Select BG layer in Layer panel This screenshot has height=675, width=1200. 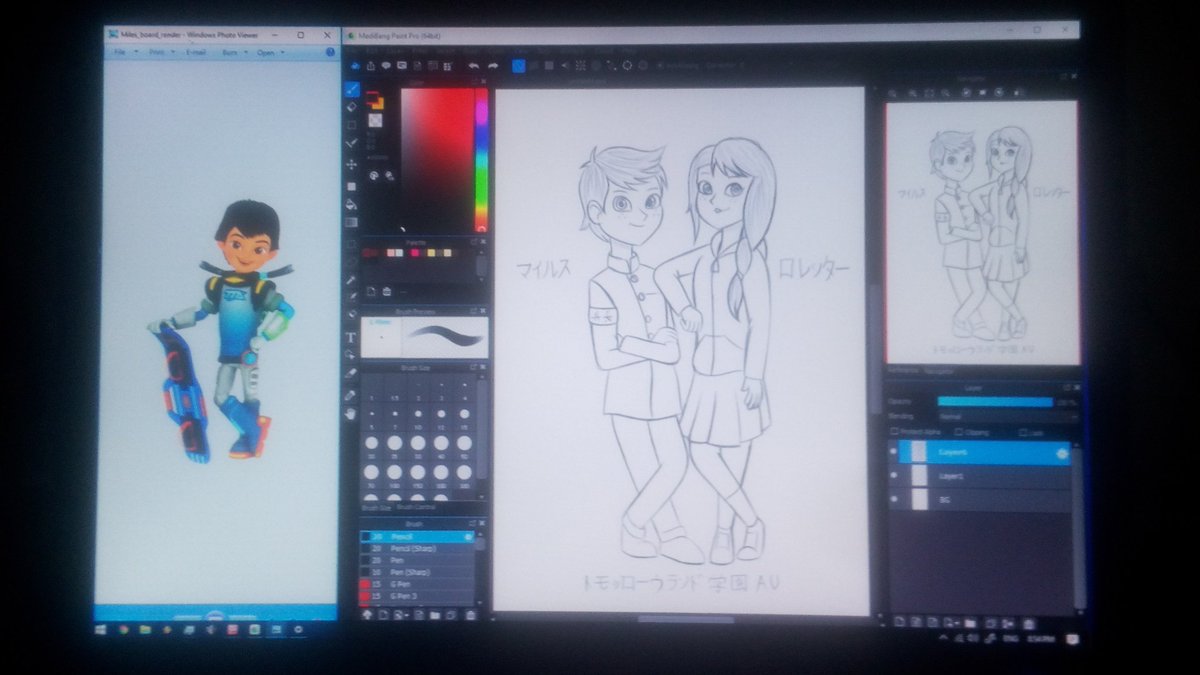[x=980, y=501]
